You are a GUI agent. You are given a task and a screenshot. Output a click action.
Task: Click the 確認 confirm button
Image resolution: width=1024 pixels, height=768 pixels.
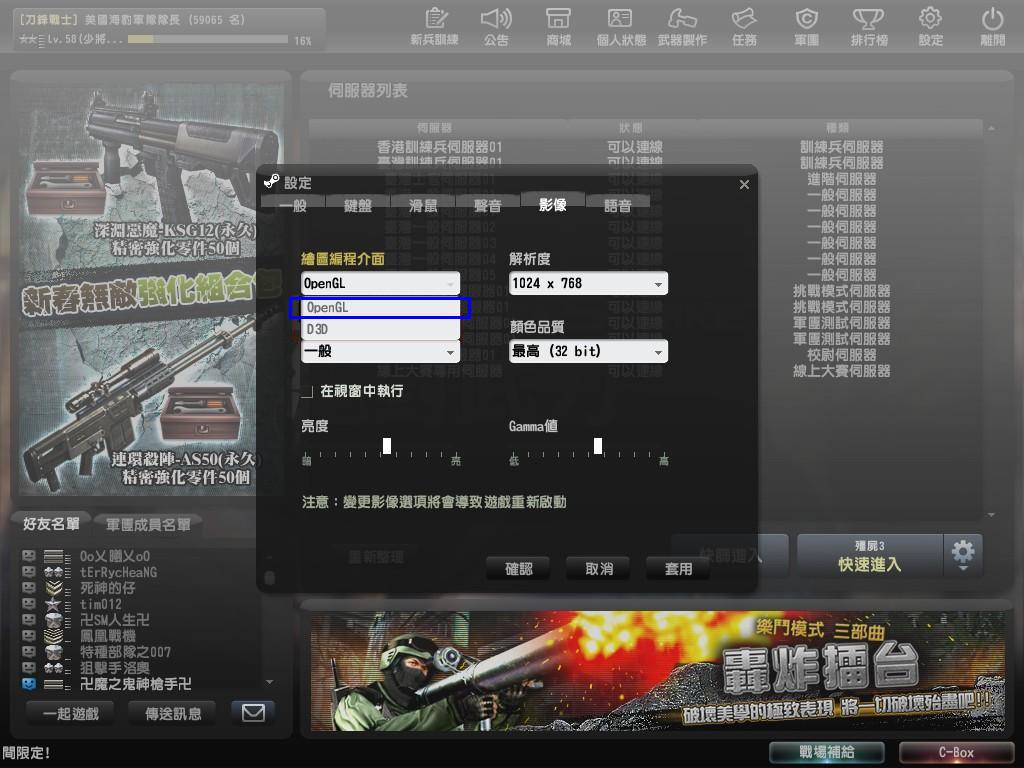click(x=519, y=569)
